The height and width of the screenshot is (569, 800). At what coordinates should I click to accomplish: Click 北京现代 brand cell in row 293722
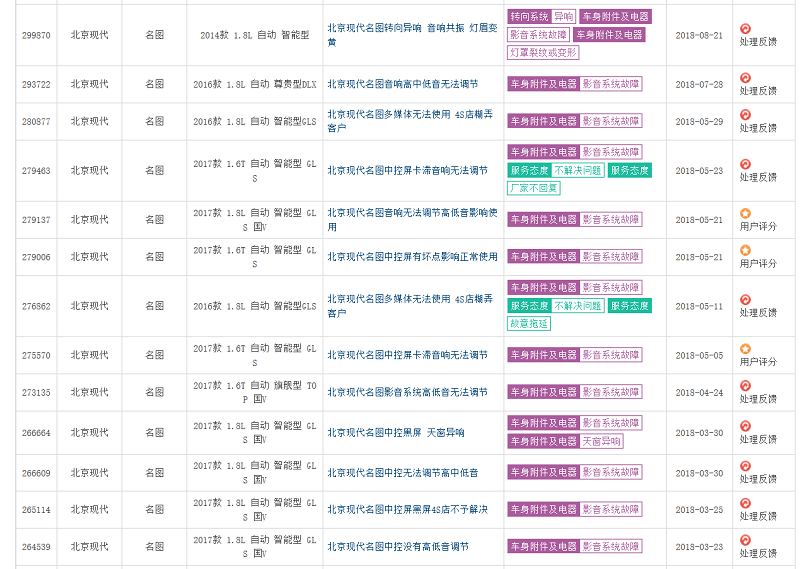[x=89, y=84]
